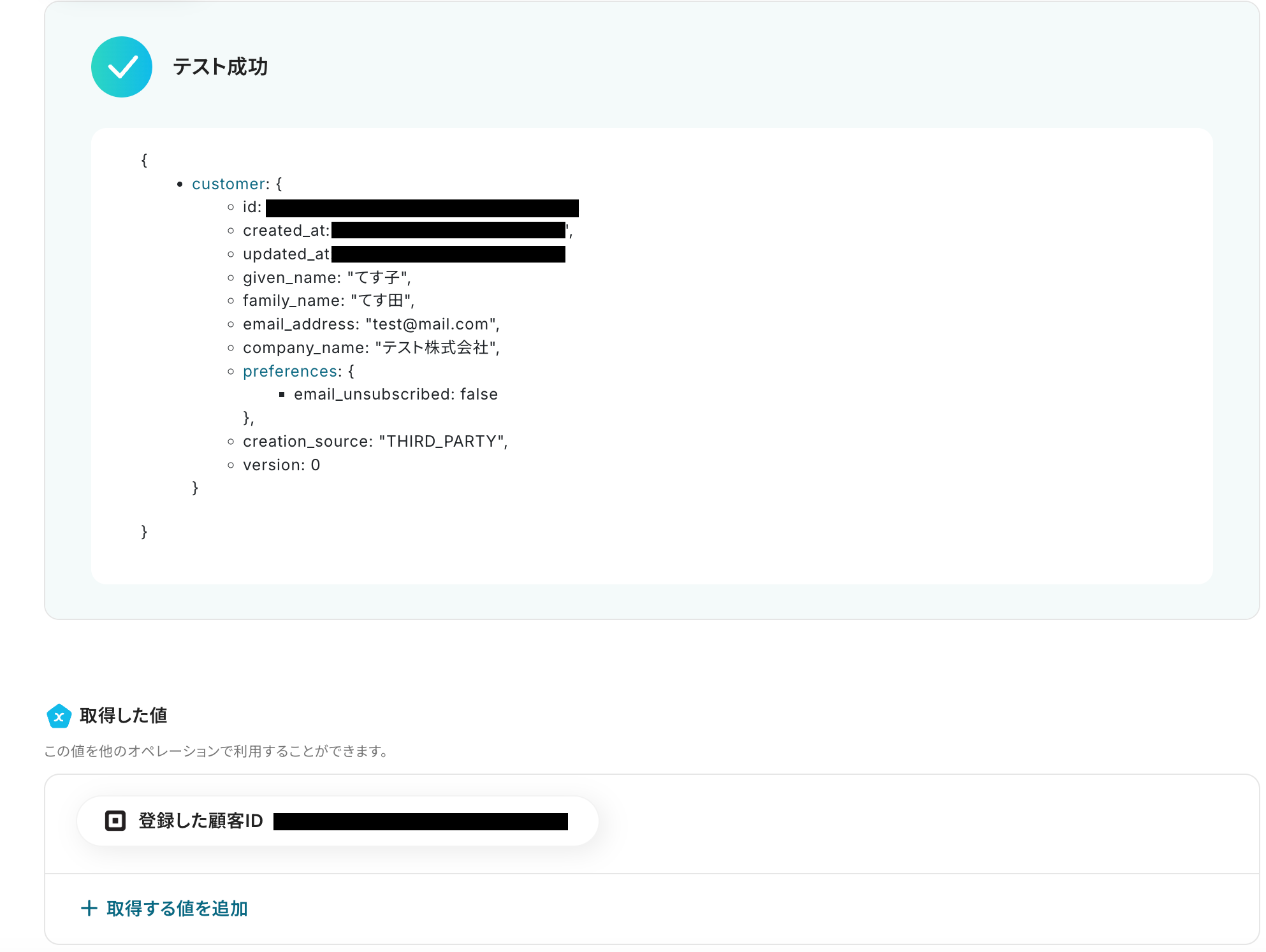Image resolution: width=1266 pixels, height=952 pixels.
Task: Click the family_name てす田 entry
Action: pyautogui.click(x=328, y=301)
